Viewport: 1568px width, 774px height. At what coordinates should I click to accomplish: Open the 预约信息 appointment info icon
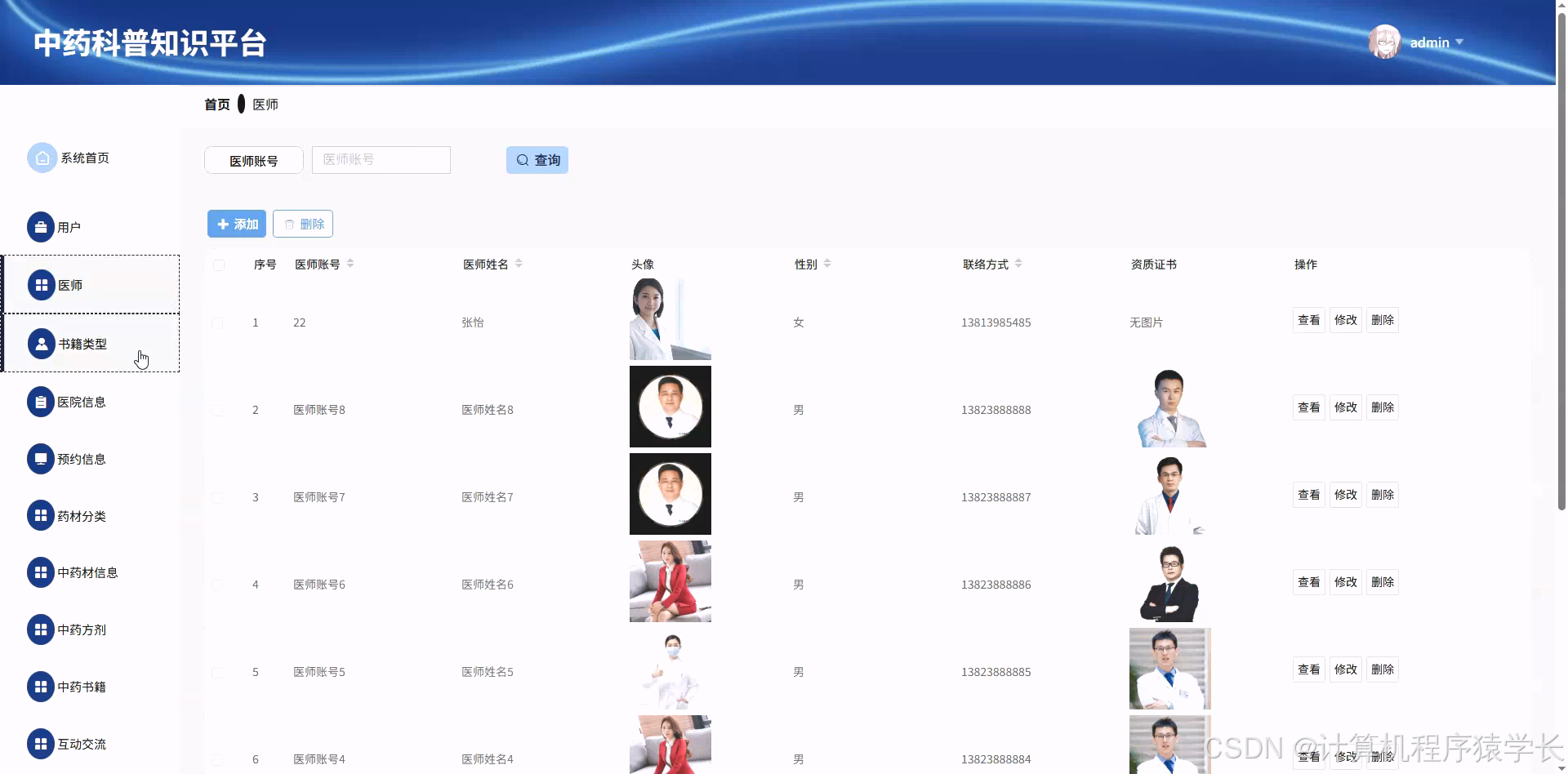point(42,458)
